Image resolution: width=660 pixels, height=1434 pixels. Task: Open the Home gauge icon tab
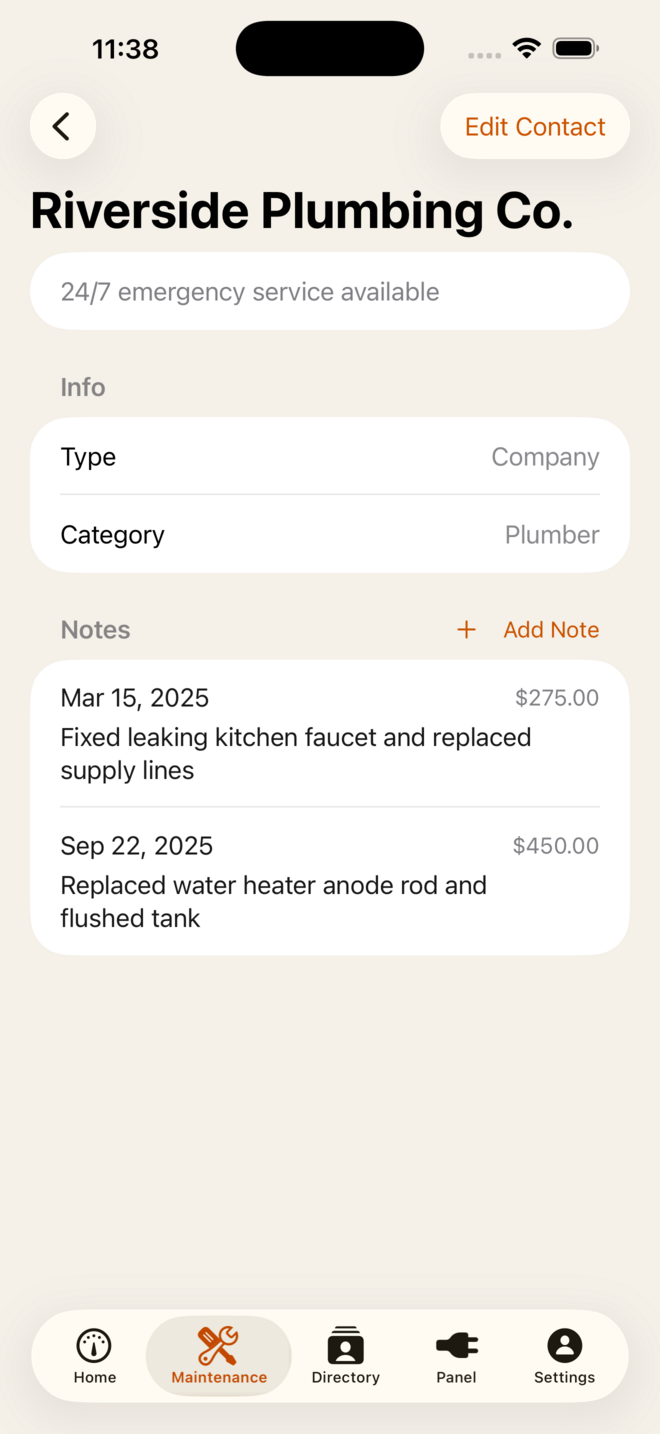(95, 1346)
